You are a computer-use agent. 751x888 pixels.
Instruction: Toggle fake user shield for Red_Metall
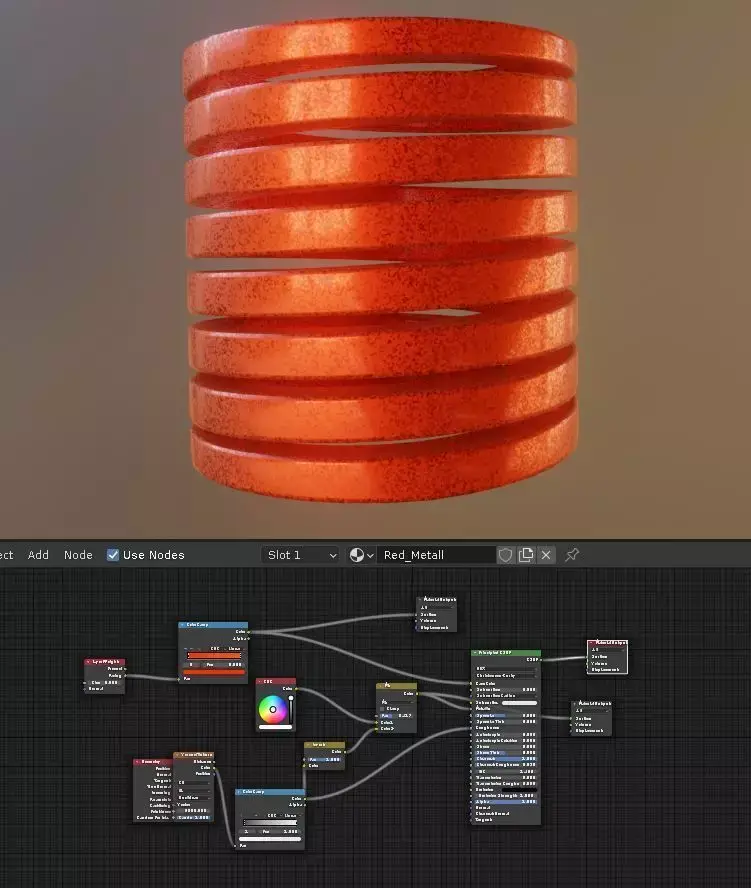(505, 555)
